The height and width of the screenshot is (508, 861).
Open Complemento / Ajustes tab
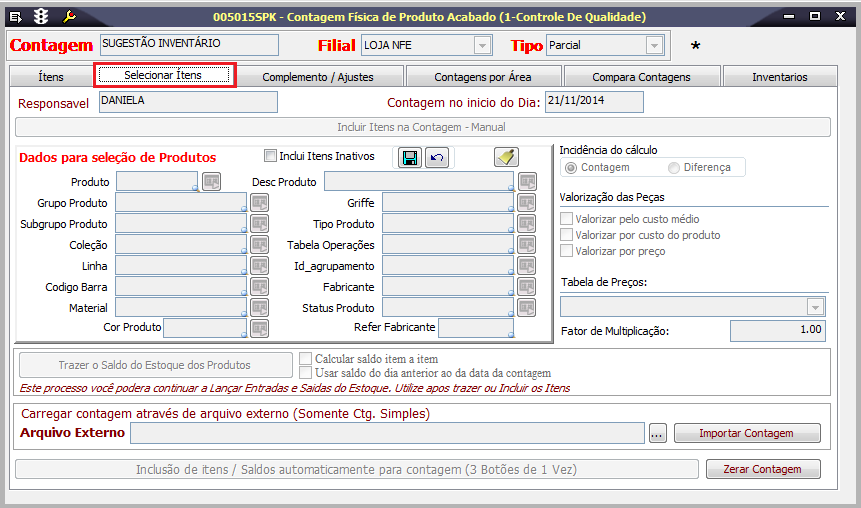[318, 77]
